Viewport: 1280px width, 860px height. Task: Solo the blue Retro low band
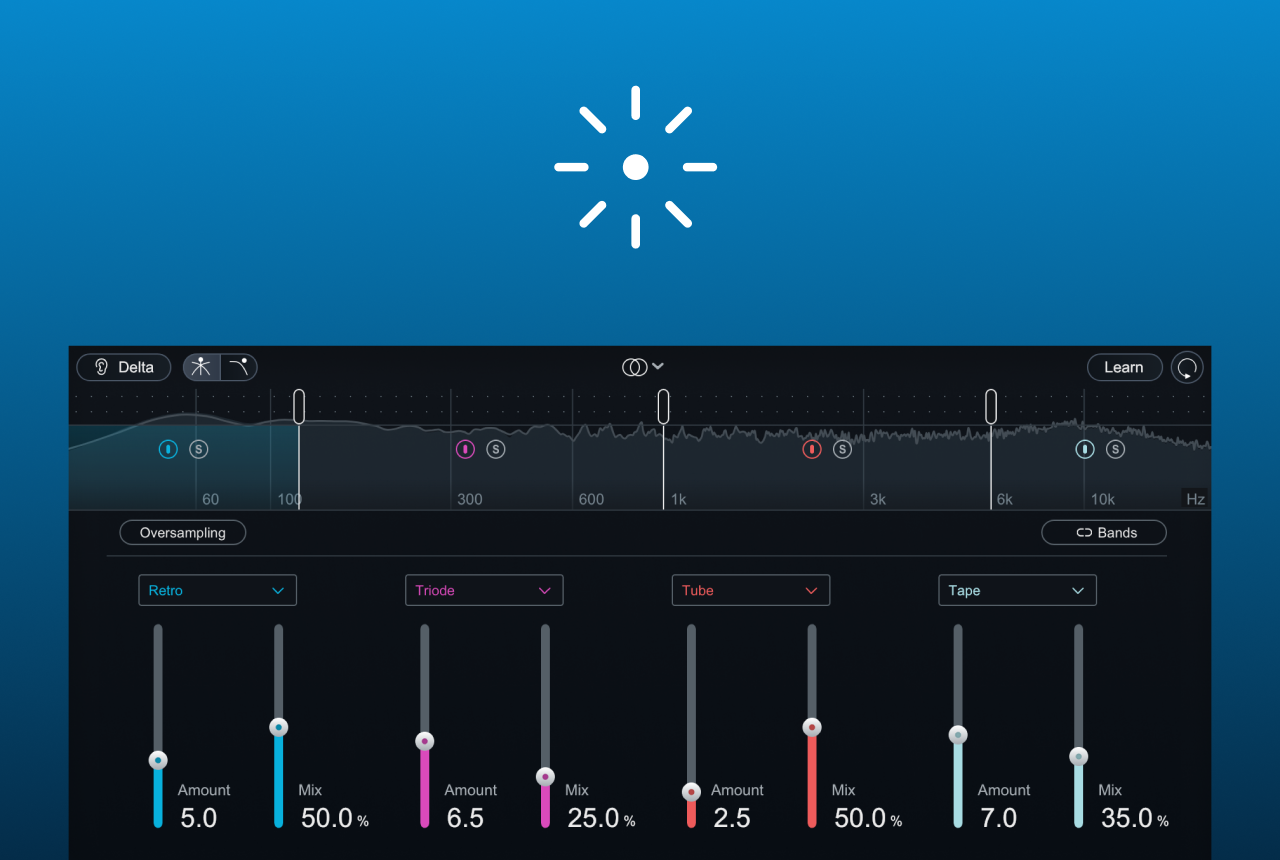[199, 450]
